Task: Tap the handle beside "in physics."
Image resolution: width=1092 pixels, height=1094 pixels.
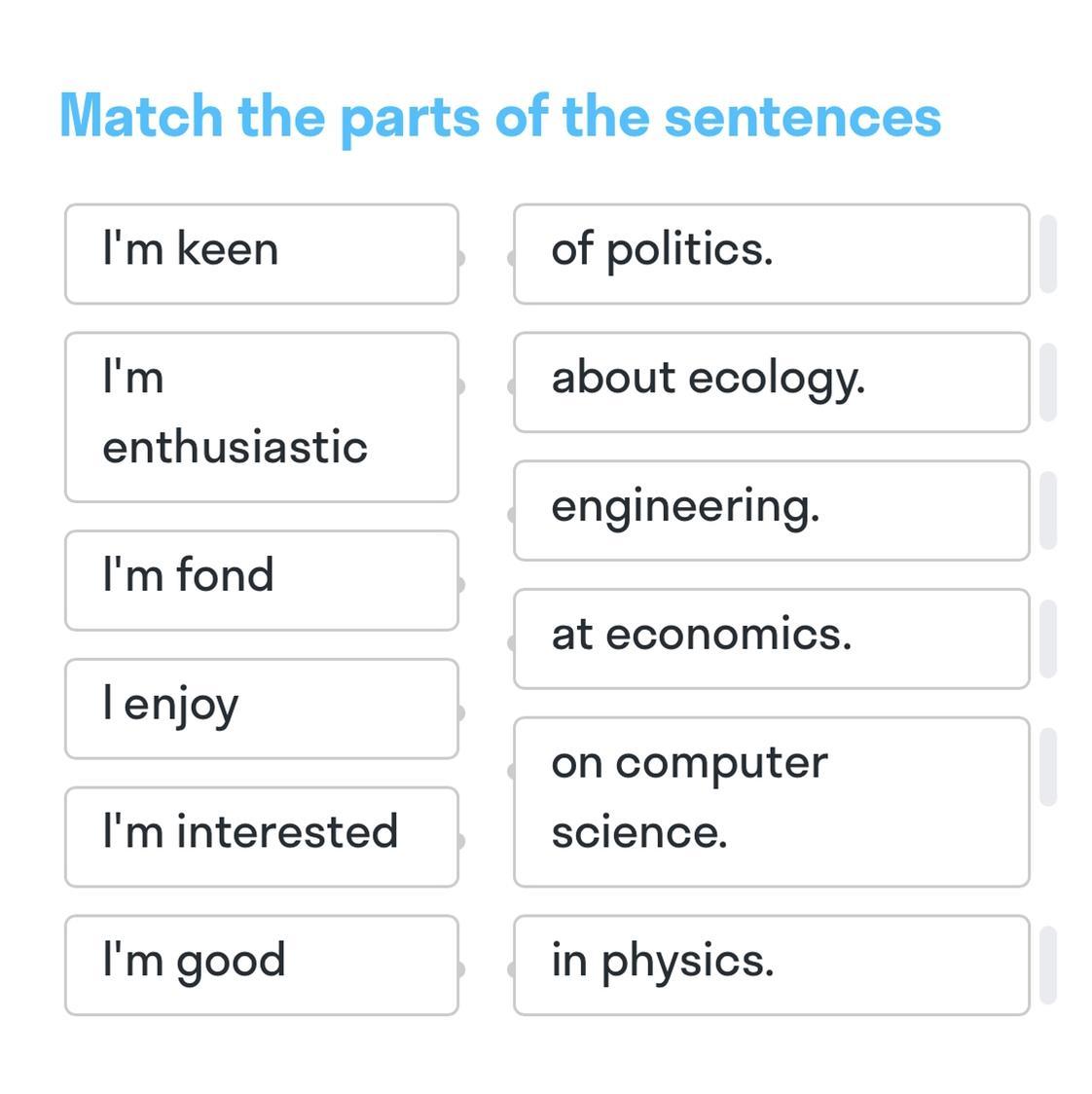Action: tap(1048, 966)
